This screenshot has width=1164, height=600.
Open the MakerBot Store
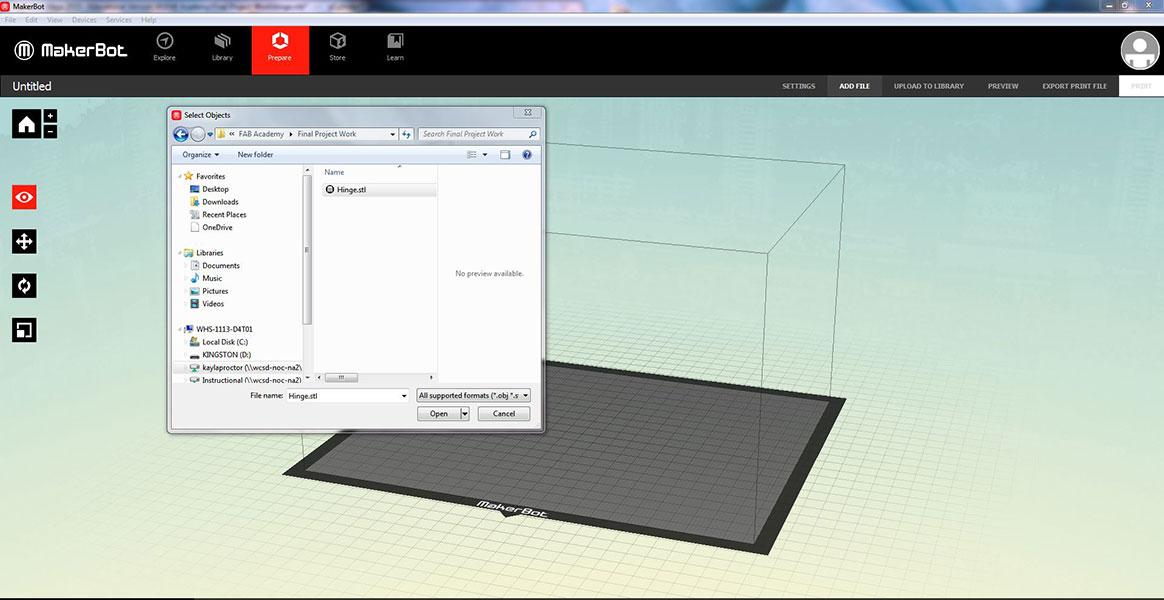pyautogui.click(x=338, y=48)
